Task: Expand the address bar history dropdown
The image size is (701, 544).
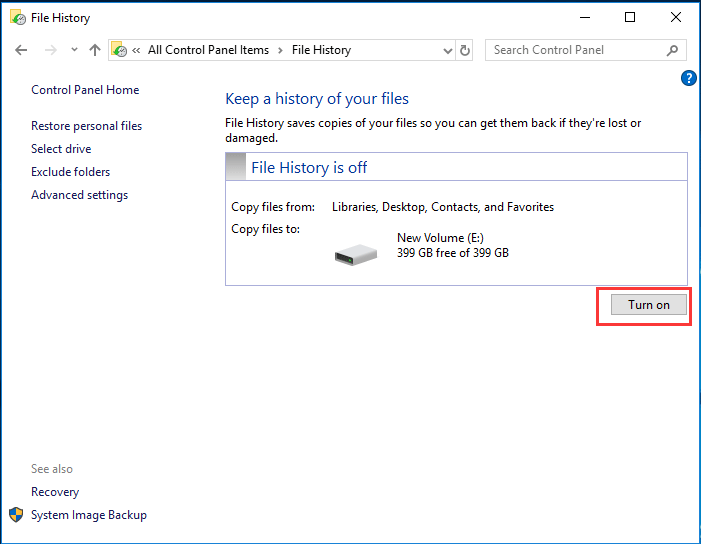Action: 445,50
